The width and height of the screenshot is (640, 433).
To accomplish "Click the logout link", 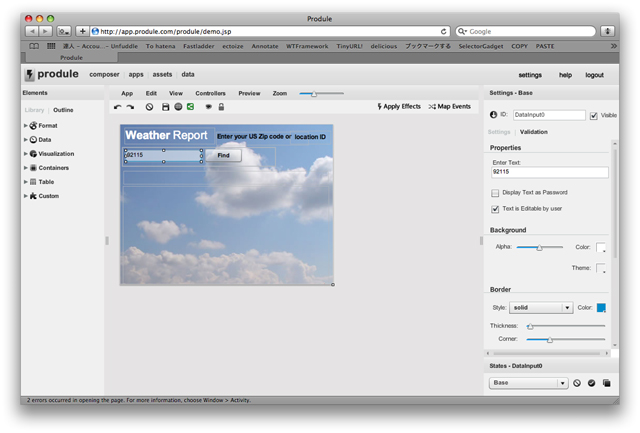I will pyautogui.click(x=594, y=75).
